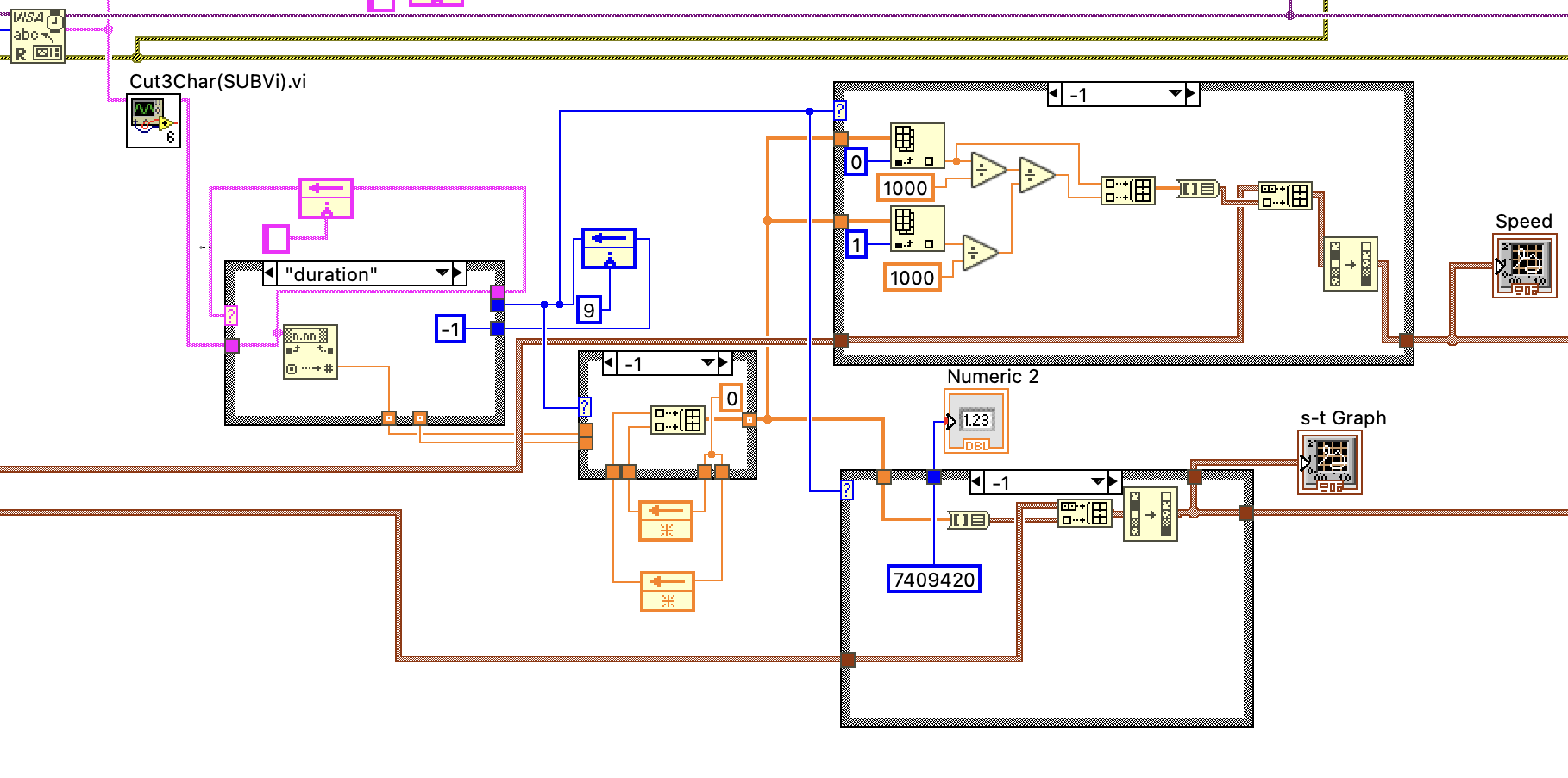
Task: Expand the case list of the top-right case structure
Action: (x=1175, y=94)
